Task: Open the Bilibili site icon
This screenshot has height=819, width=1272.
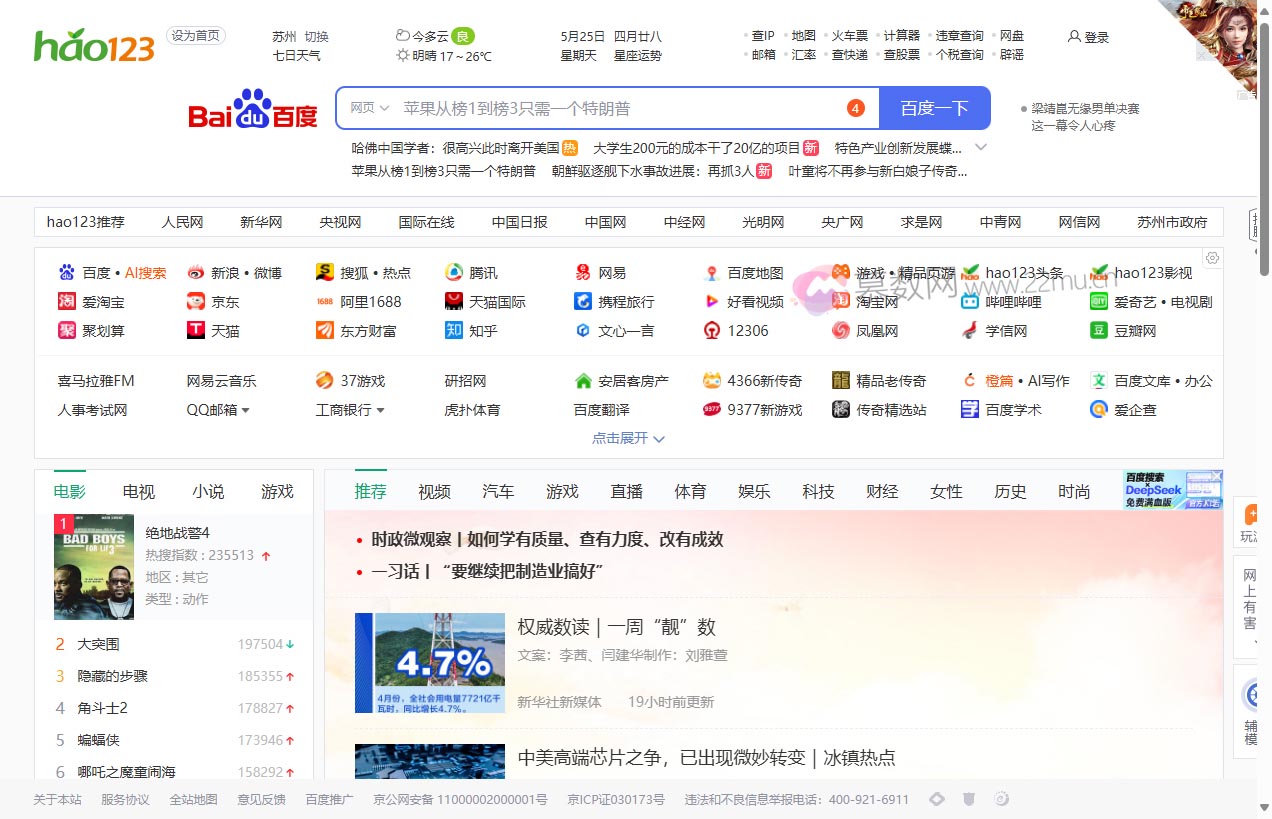Action: tap(970, 302)
